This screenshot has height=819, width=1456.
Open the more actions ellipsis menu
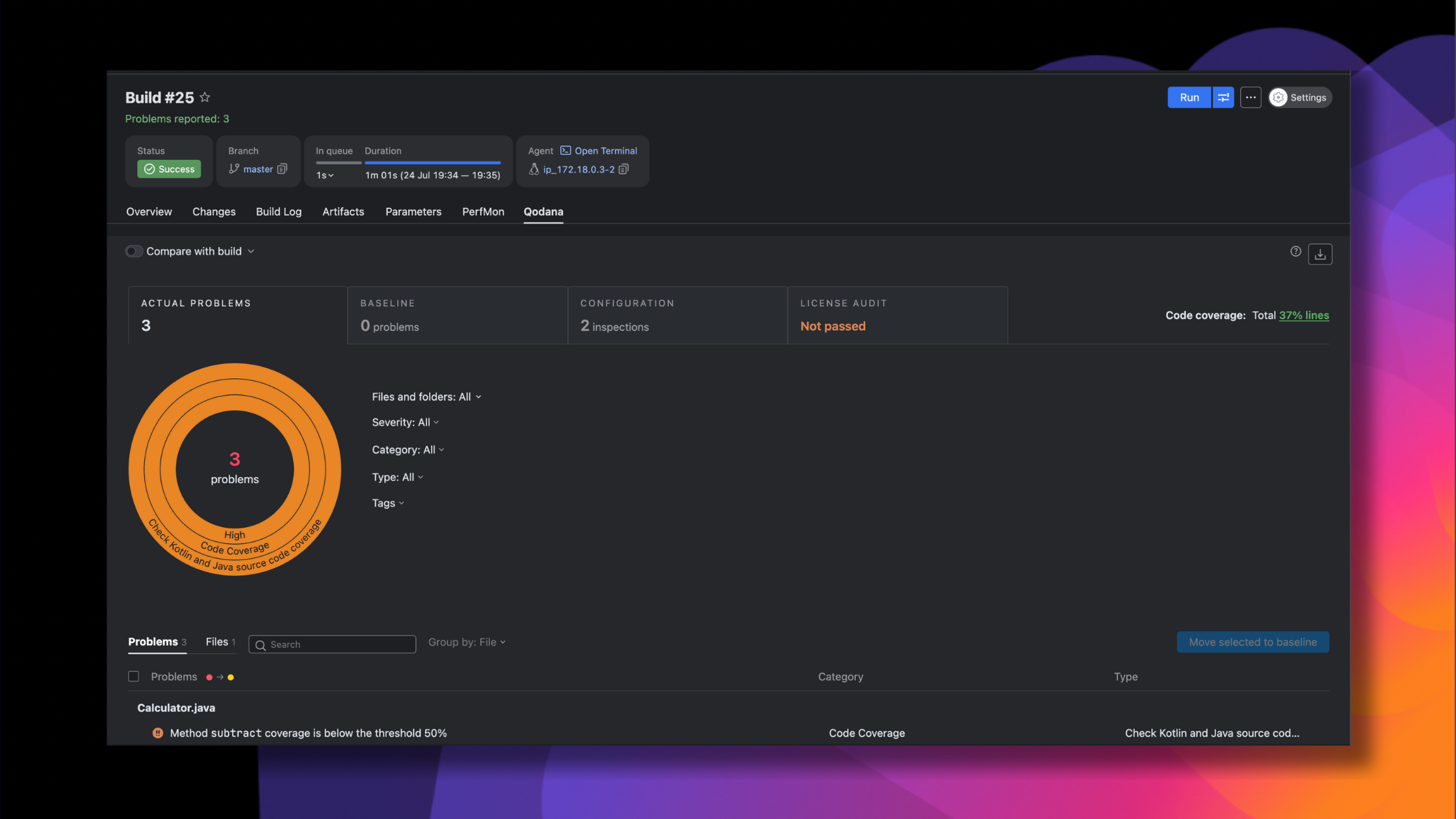[1250, 97]
